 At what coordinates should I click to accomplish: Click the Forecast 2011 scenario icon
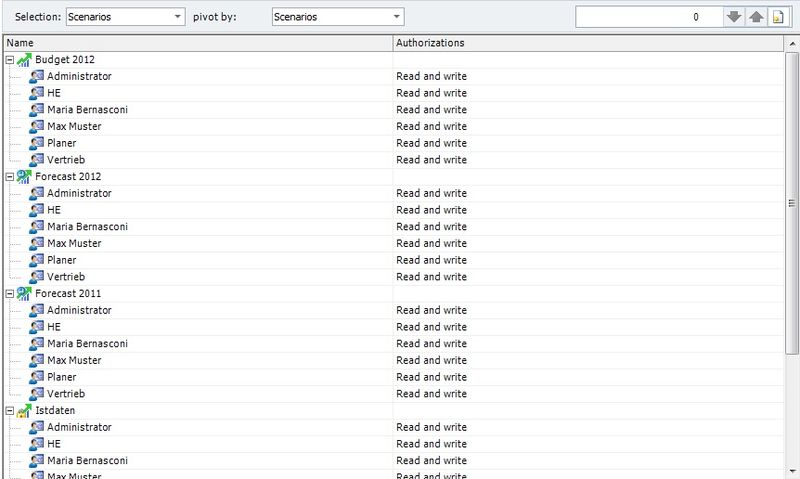click(x=23, y=293)
